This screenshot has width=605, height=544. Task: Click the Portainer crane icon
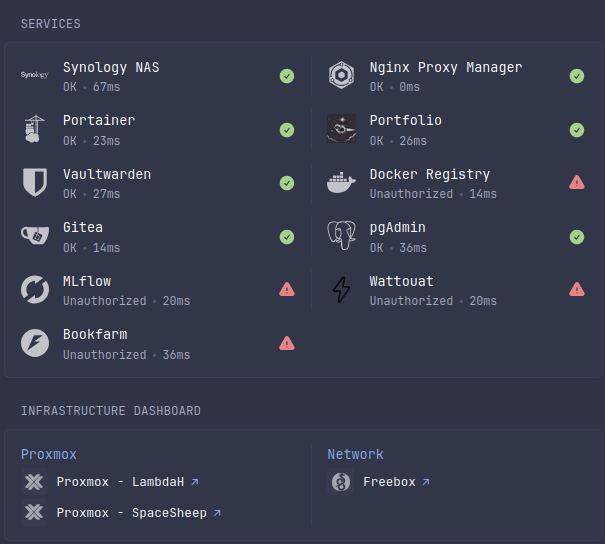[x=35, y=128]
